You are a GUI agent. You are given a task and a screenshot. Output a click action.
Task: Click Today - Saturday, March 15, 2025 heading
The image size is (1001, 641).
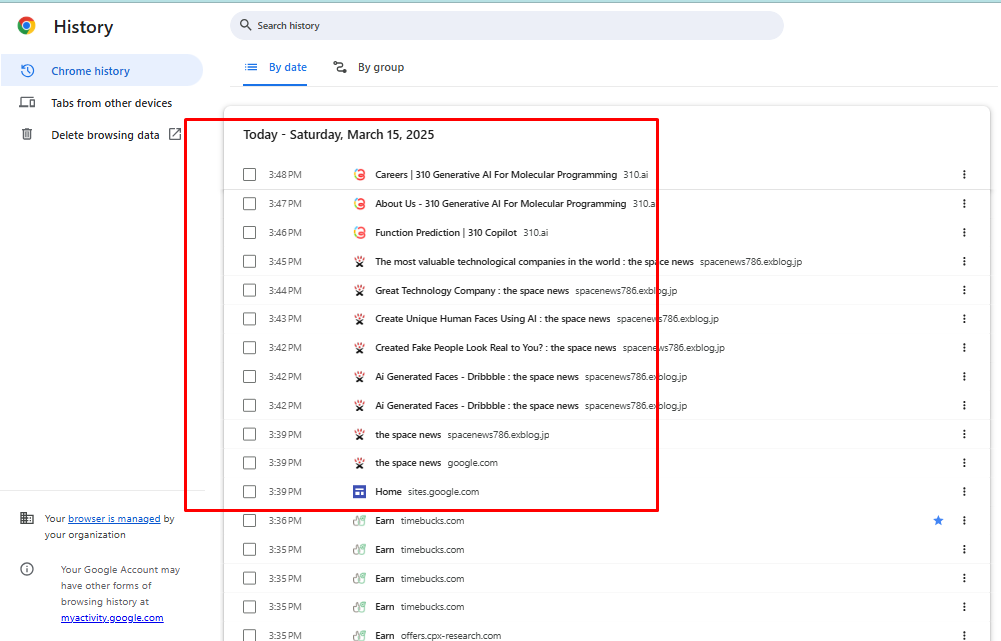point(338,135)
